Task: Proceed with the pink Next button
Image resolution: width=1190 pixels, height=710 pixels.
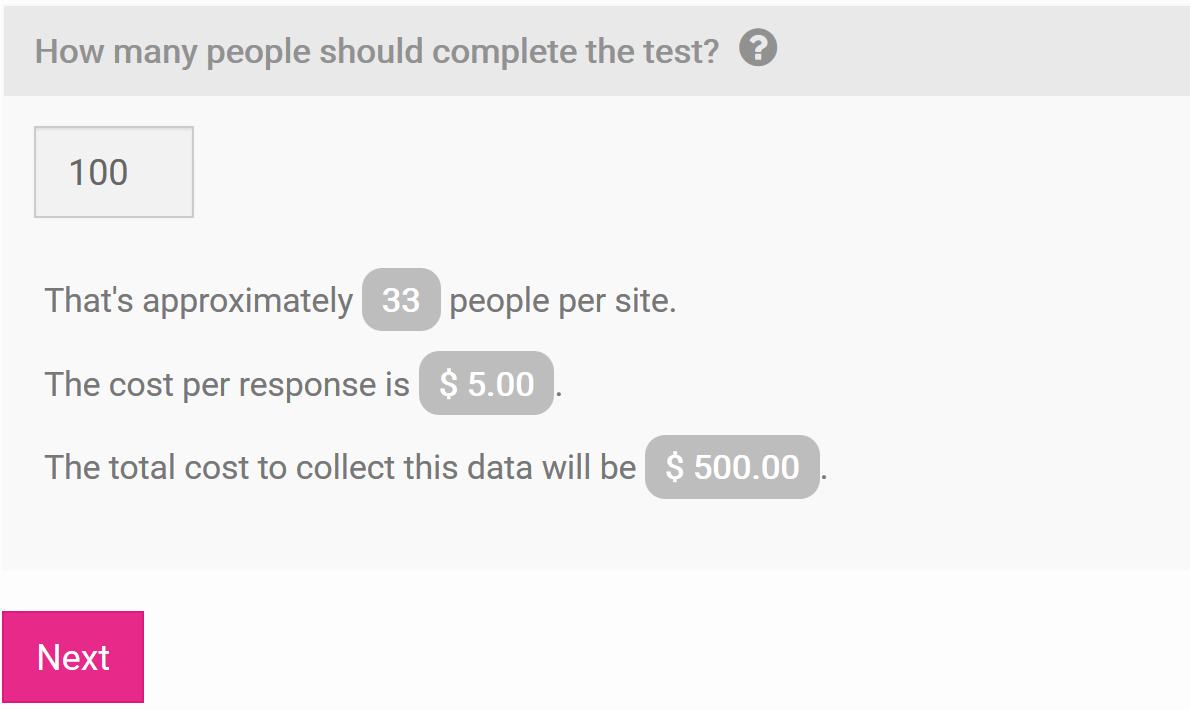Action: [x=73, y=657]
